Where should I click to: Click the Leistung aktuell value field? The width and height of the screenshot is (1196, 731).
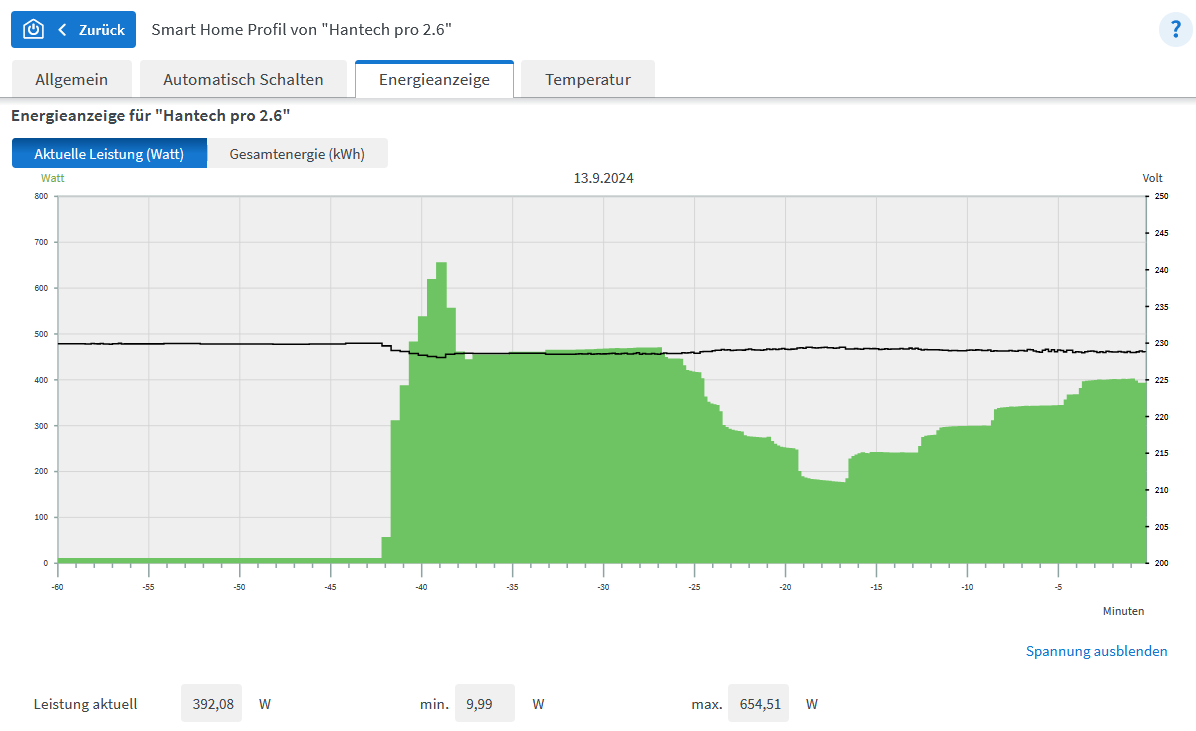[x=212, y=704]
